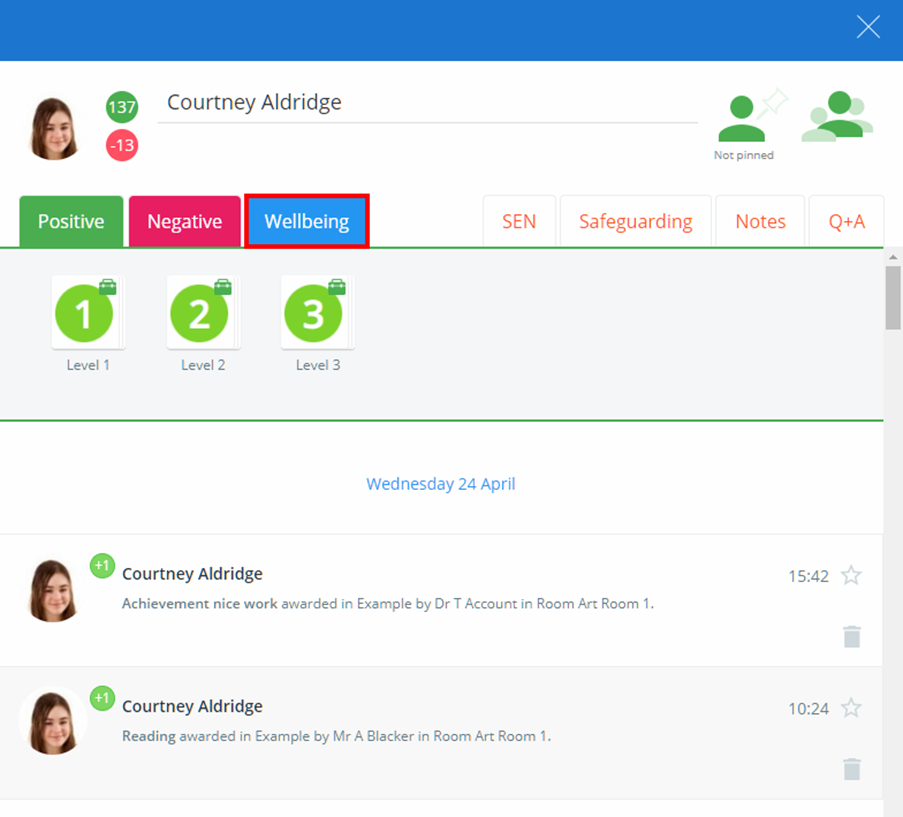Open the Q+A tab

click(846, 221)
